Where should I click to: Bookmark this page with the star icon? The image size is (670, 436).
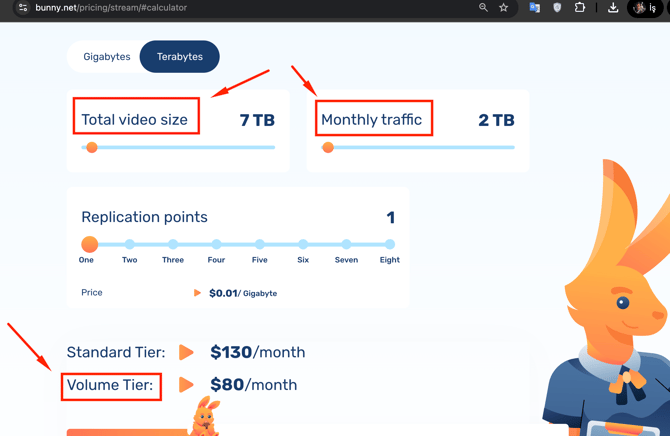pos(504,8)
